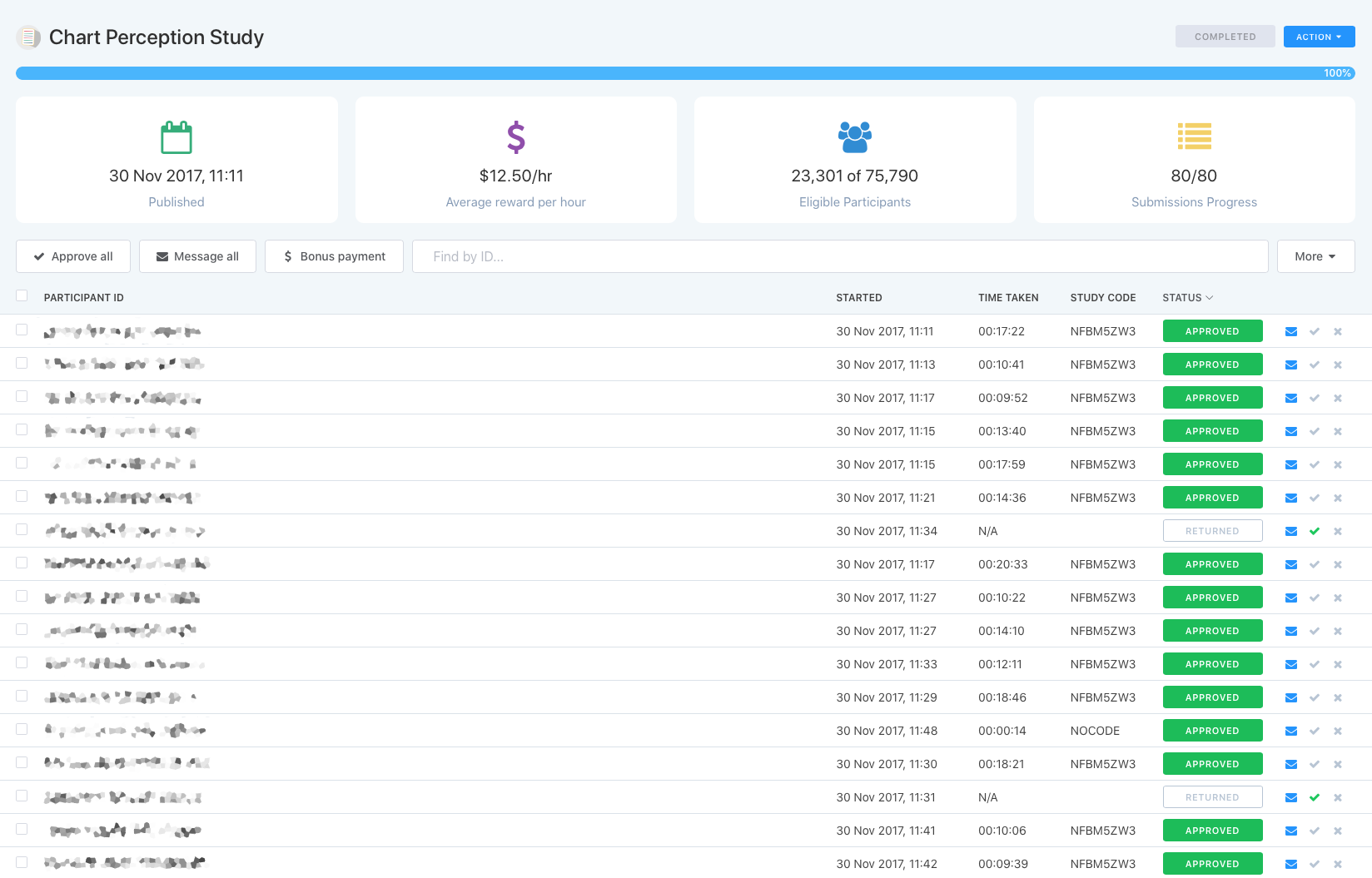The image size is (1372, 878).
Task: Click the NOCODE study code cell
Action: [1095, 731]
